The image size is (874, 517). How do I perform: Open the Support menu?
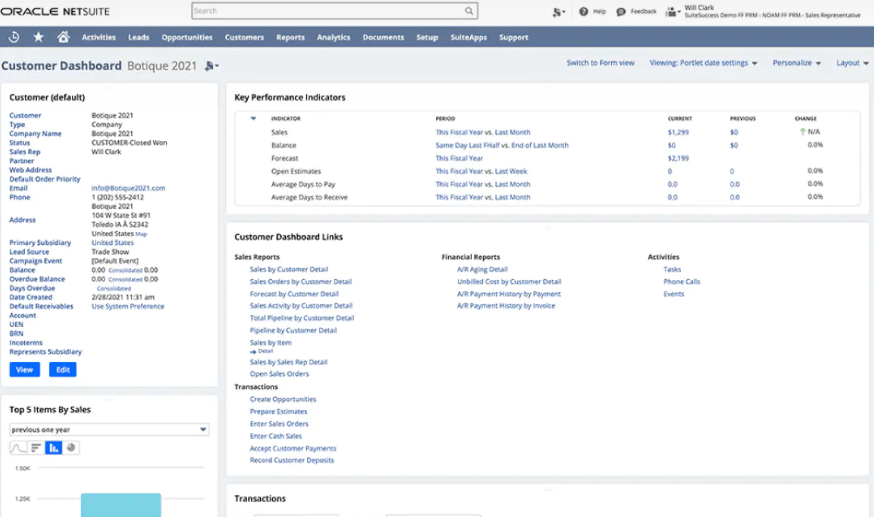(x=513, y=37)
